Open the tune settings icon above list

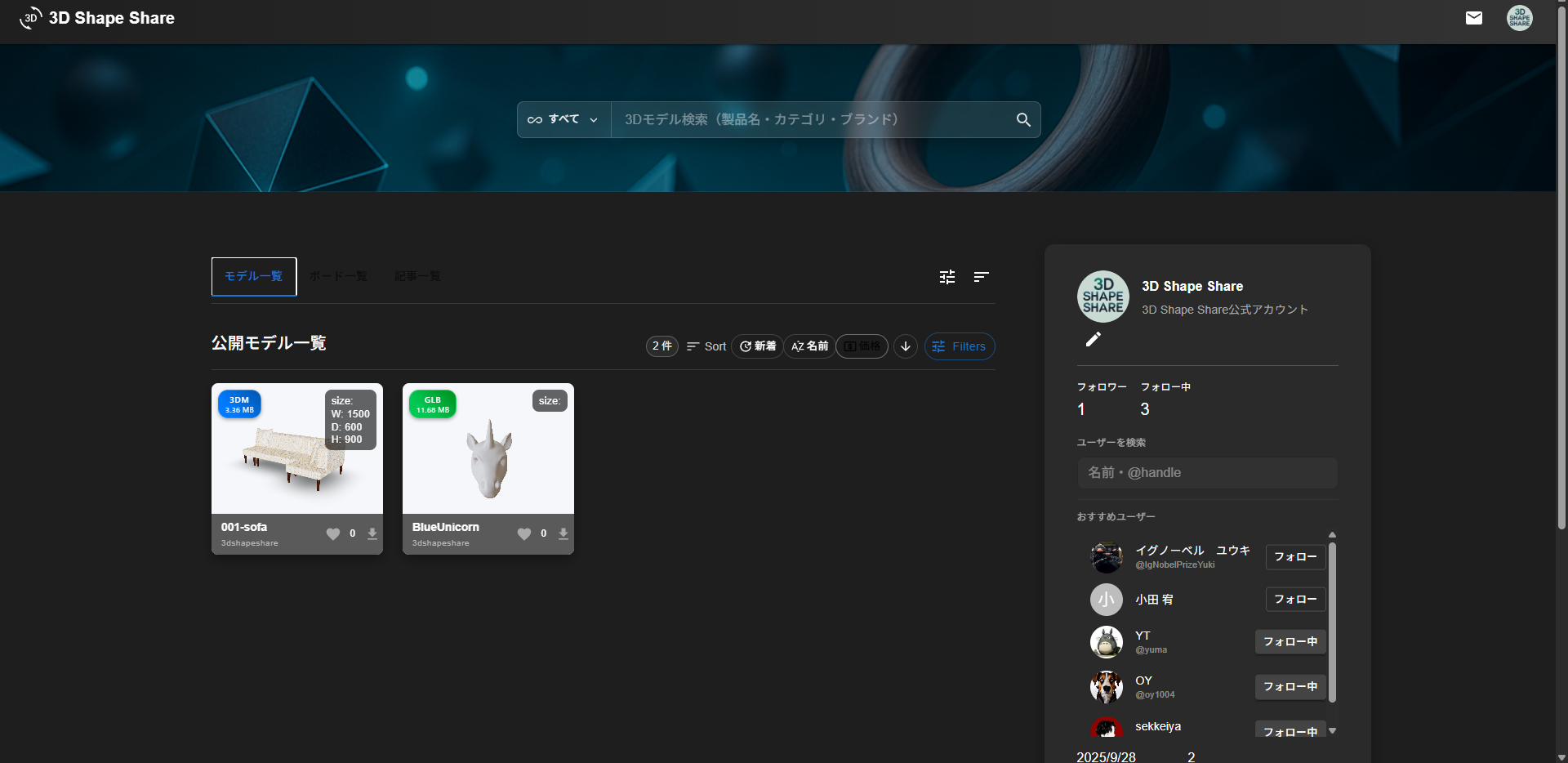point(947,277)
